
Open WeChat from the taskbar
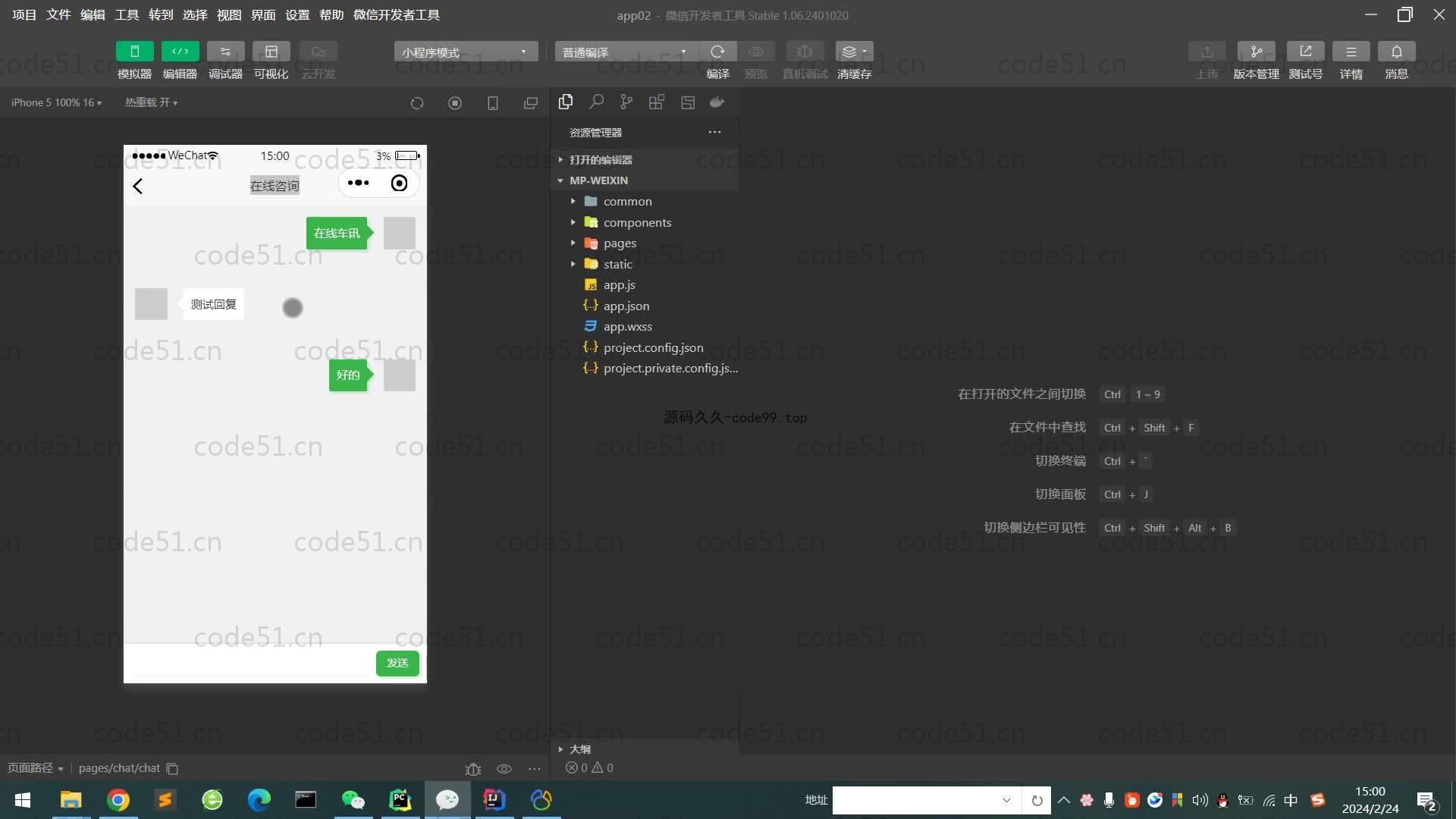click(353, 800)
